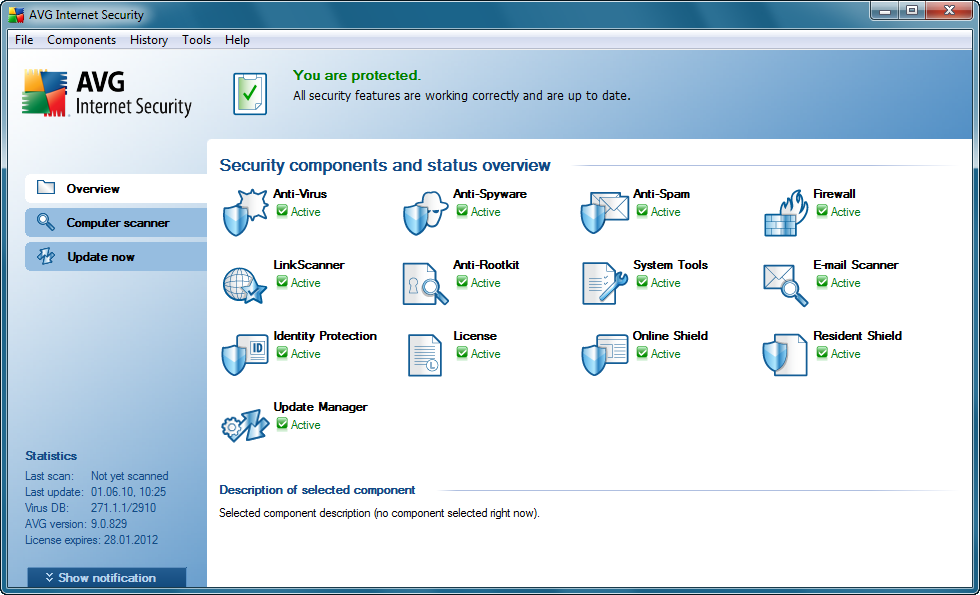This screenshot has width=980, height=595.
Task: Open the Anti-Virus shield icon
Action: pos(244,211)
